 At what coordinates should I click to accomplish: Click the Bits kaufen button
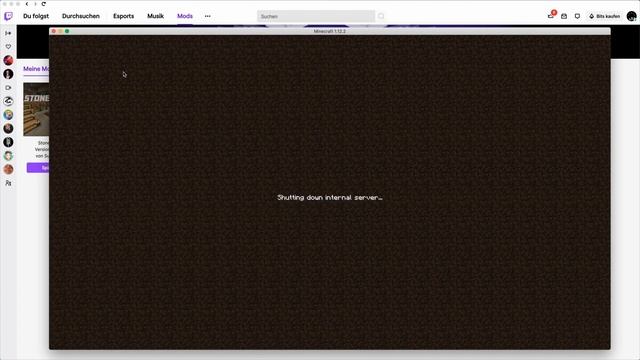pos(604,16)
